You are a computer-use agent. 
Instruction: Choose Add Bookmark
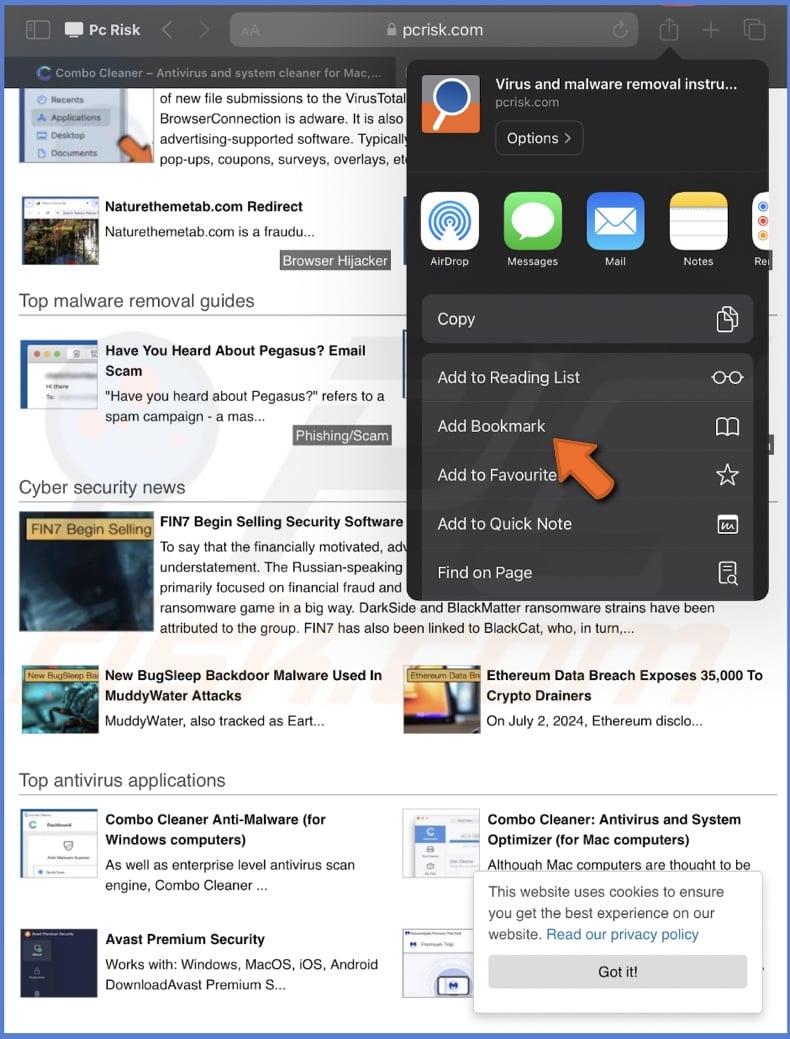pos(587,426)
